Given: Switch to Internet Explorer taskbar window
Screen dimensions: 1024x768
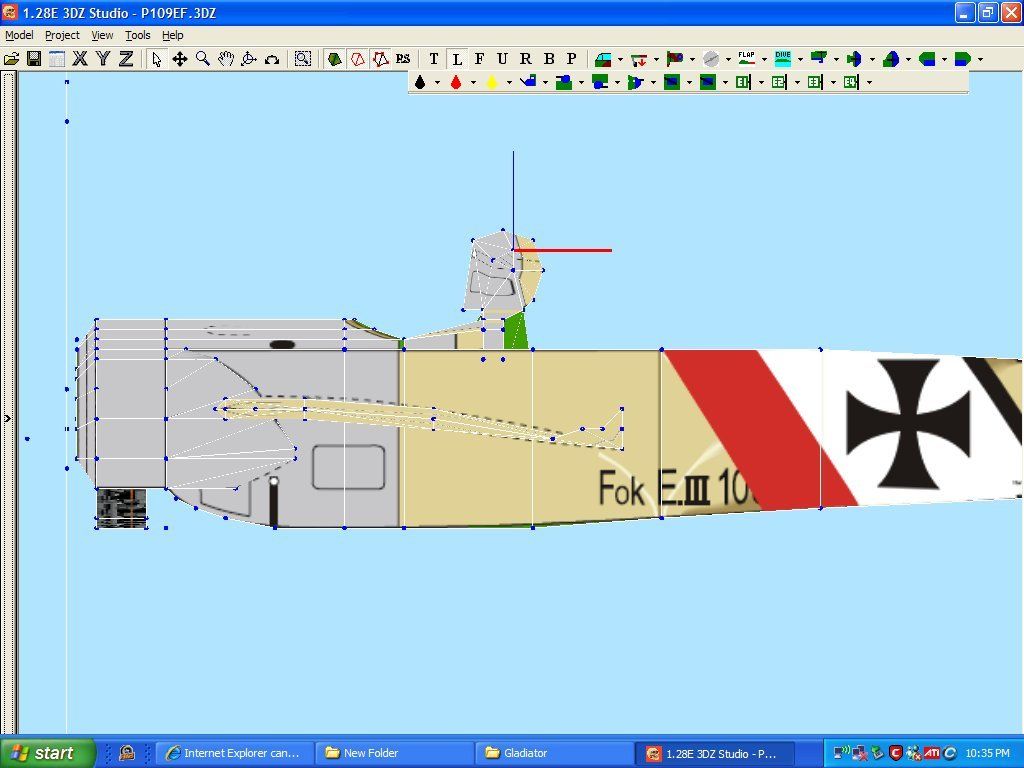Looking at the screenshot, I should [234, 753].
